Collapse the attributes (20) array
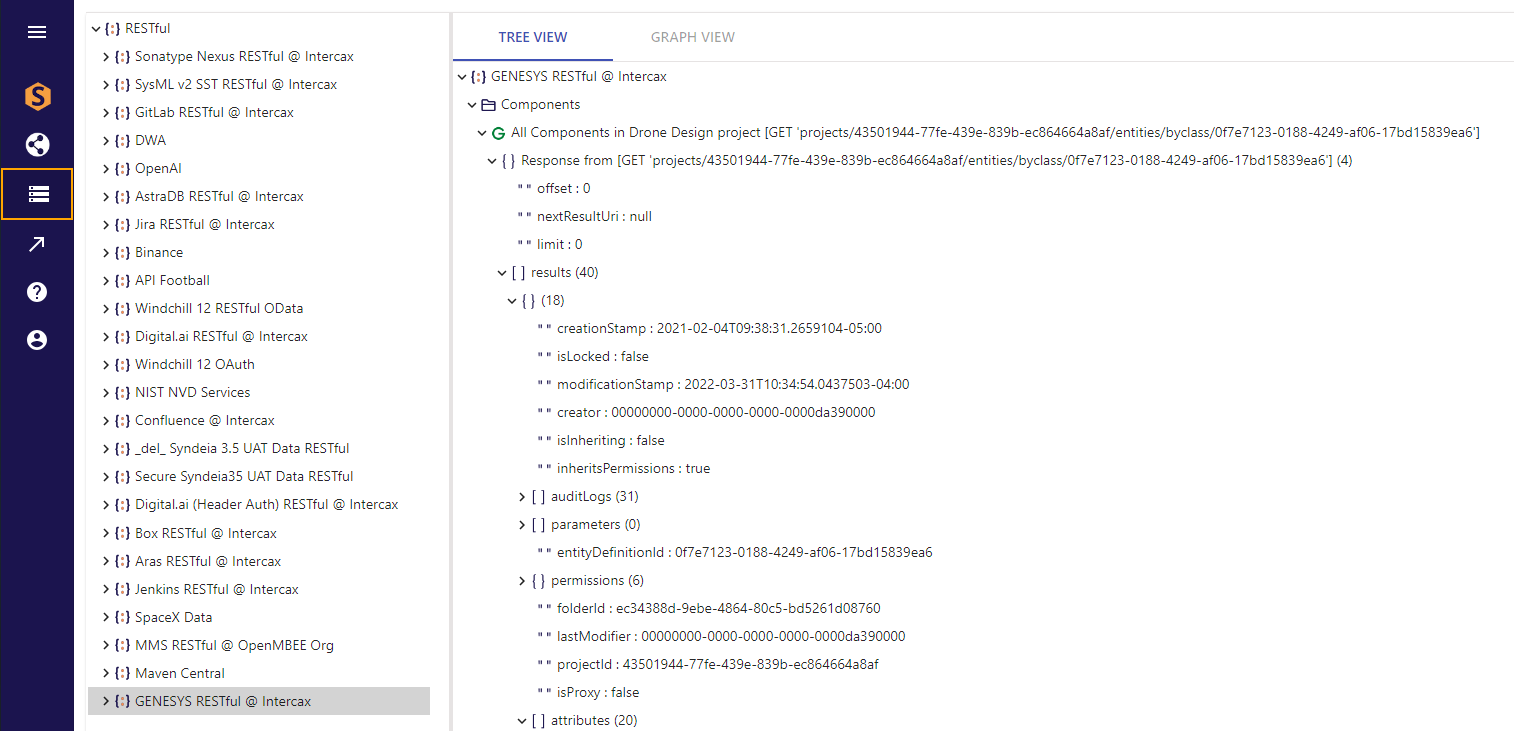Screen dimensions: 1514x731 click(x=522, y=720)
